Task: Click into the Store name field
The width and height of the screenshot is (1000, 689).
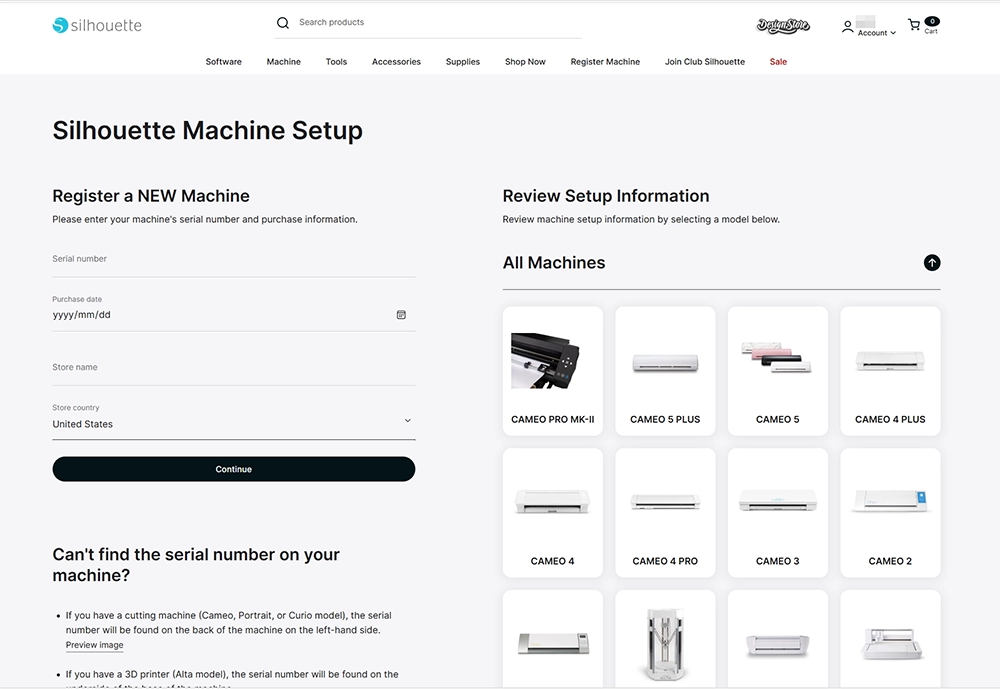Action: point(233,368)
